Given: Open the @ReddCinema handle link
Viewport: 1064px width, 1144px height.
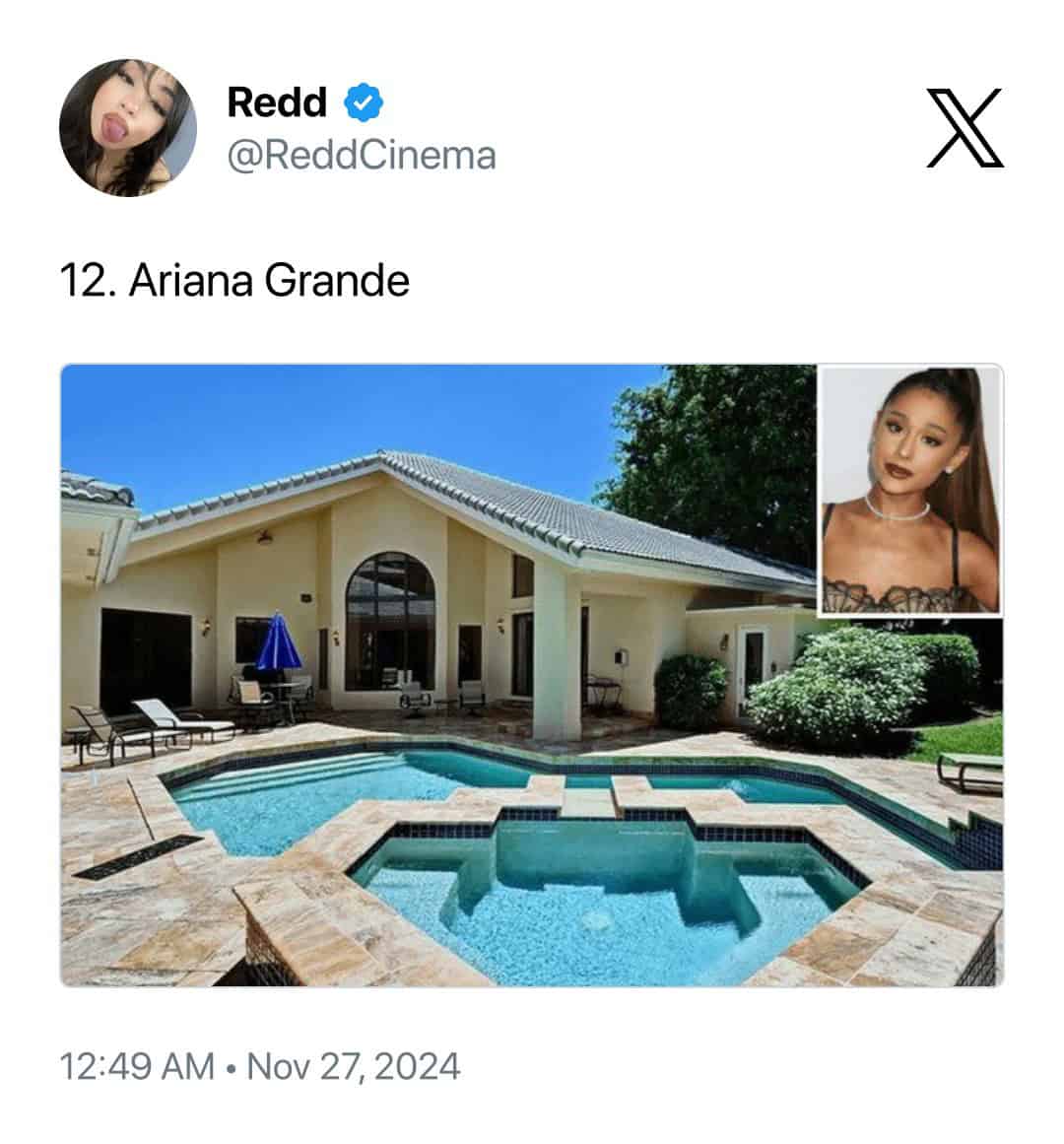Looking at the screenshot, I should pyautogui.click(x=362, y=156).
